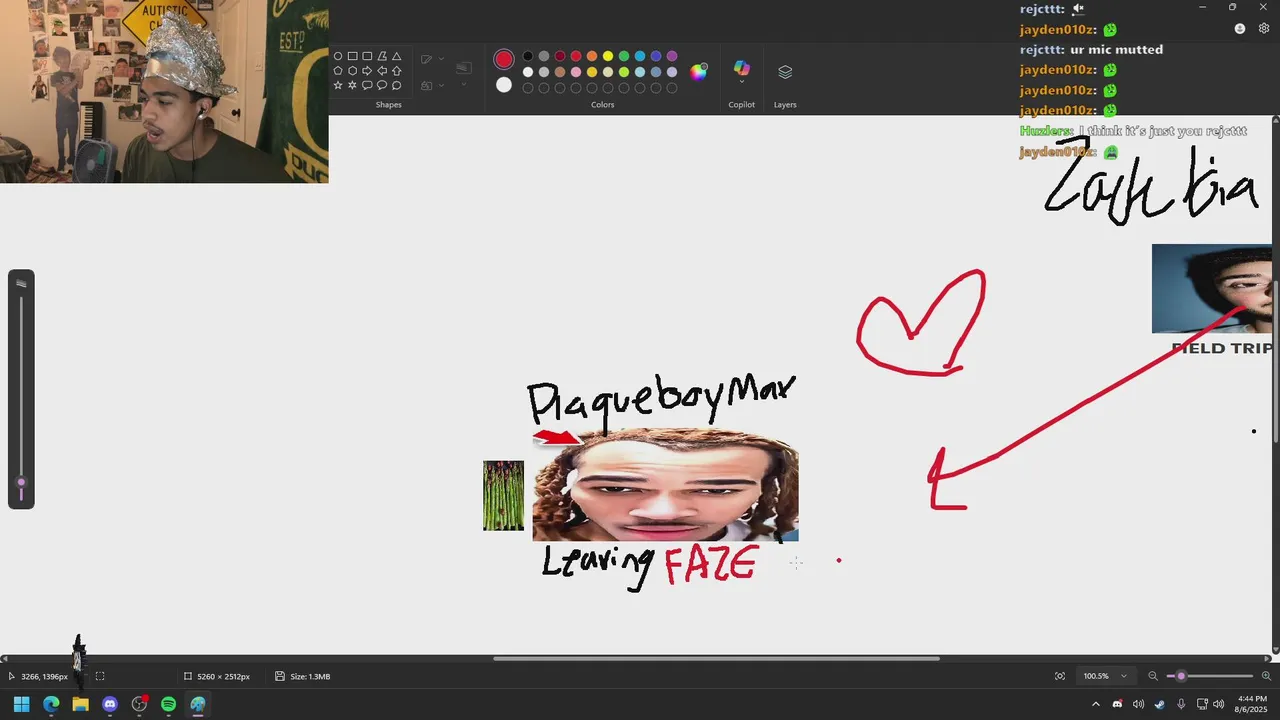1280x720 pixels.
Task: Select the left arrow shape
Action: point(382,71)
